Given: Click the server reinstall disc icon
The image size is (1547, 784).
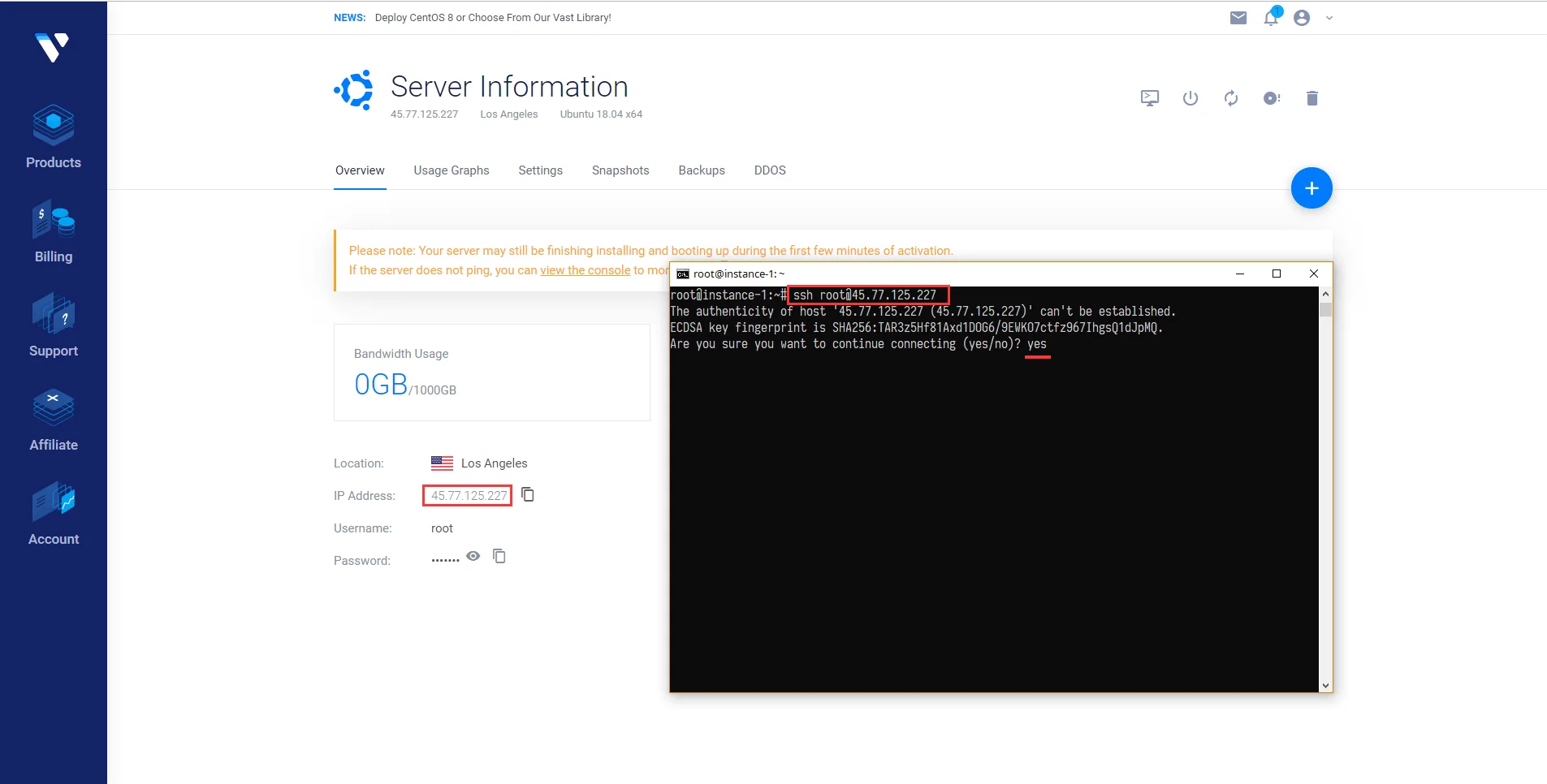Looking at the screenshot, I should (x=1272, y=98).
